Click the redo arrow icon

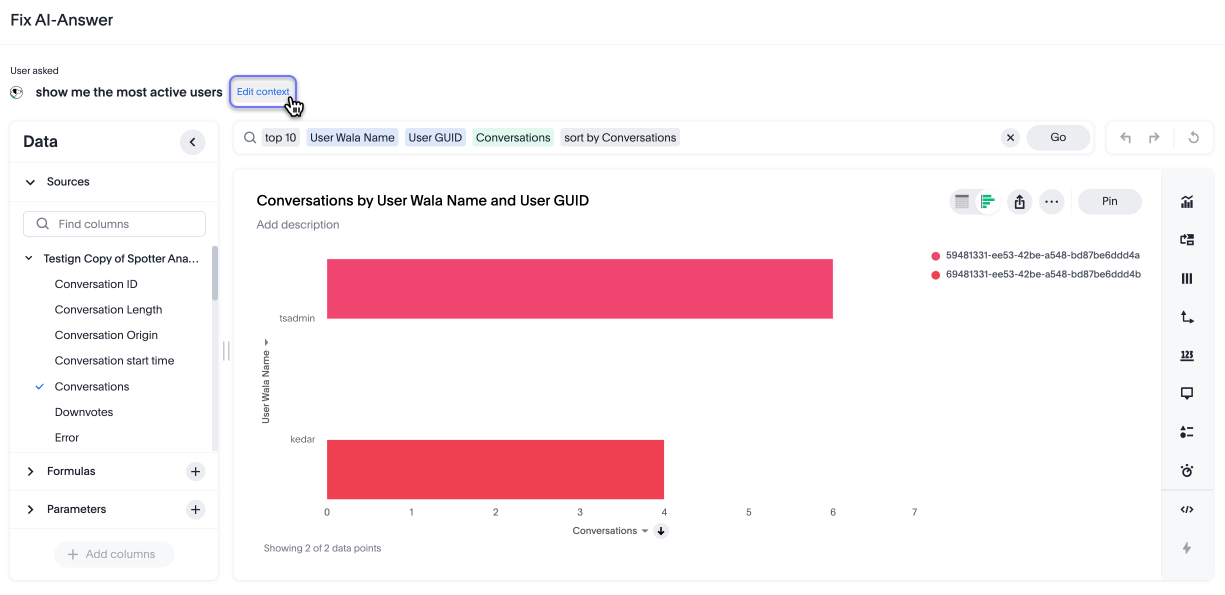point(1154,138)
